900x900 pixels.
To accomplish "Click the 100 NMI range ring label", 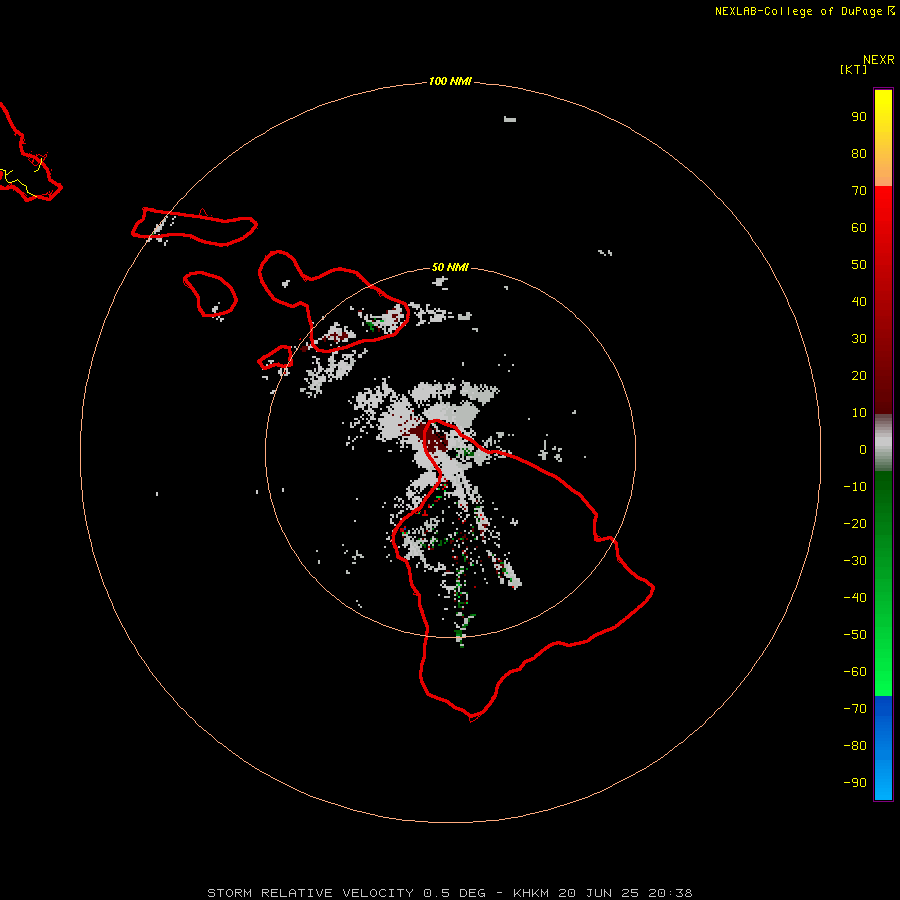I will 450,81.
